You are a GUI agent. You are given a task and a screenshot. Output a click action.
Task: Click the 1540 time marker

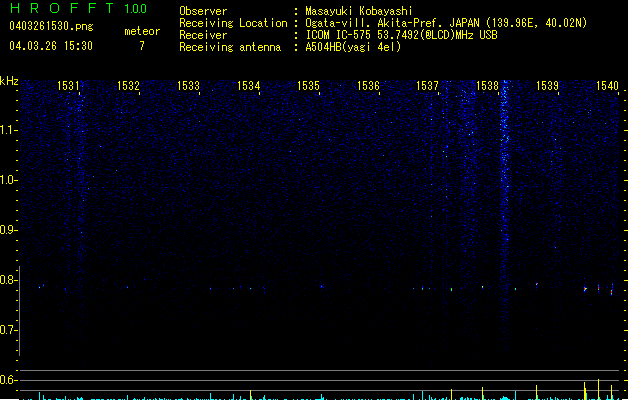point(607,86)
